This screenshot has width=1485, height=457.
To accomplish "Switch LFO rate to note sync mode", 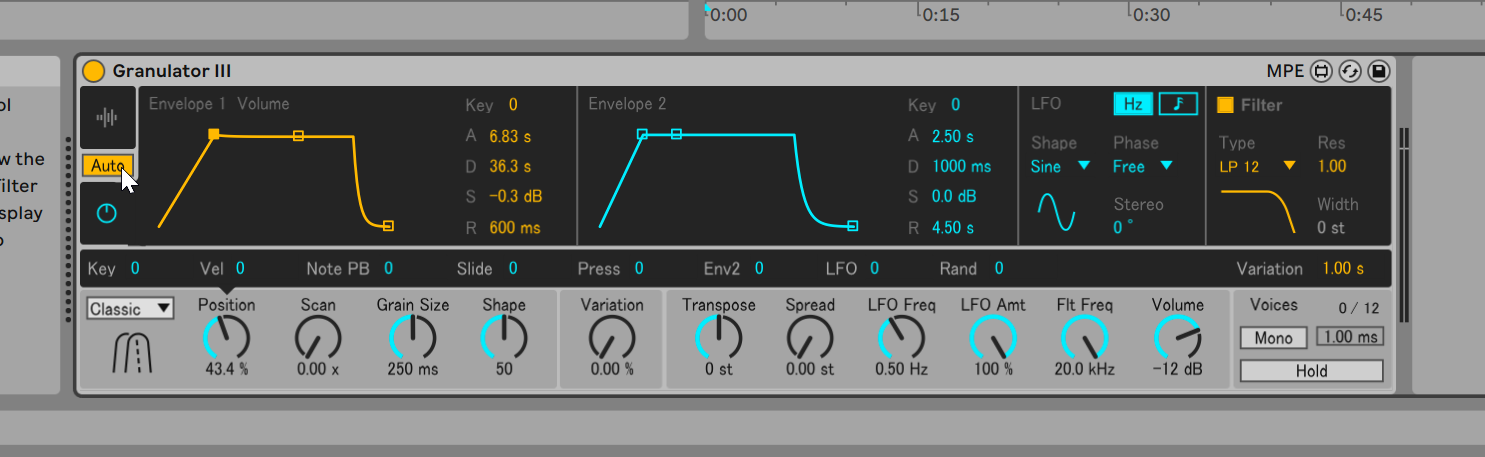I will tap(1177, 104).
